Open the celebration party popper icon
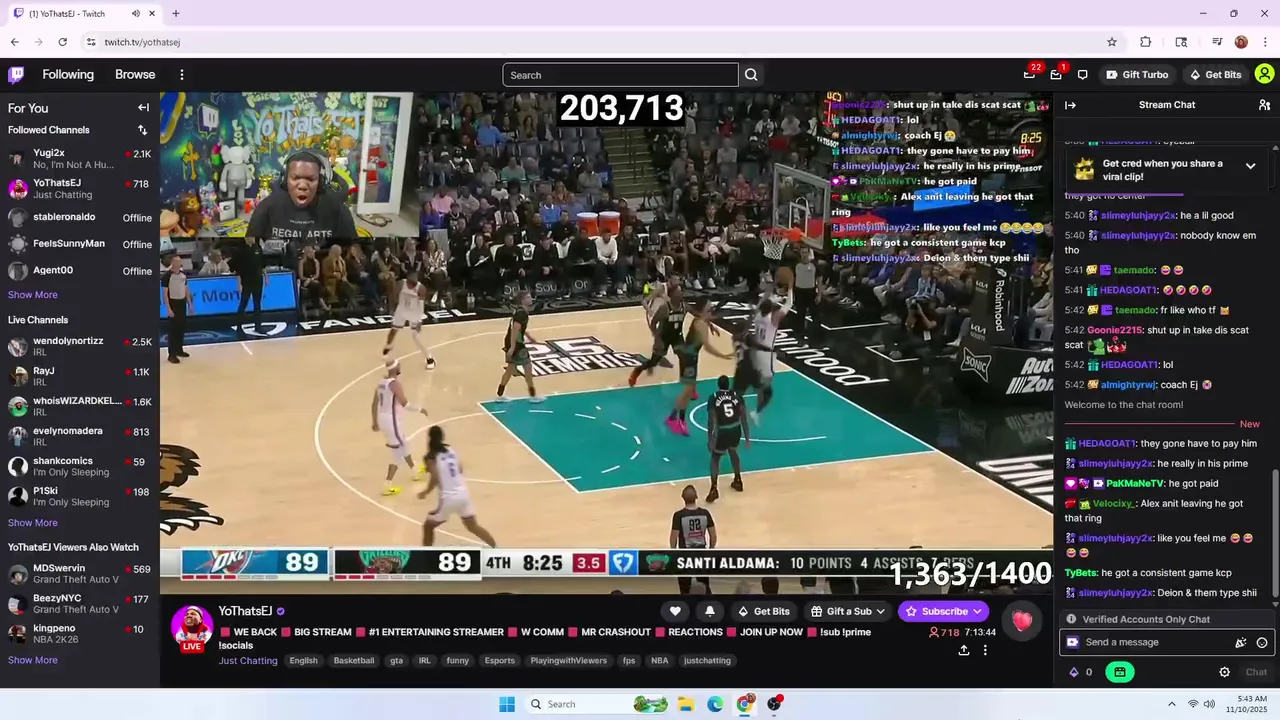Viewport: 1280px width, 720px height. click(1241, 643)
